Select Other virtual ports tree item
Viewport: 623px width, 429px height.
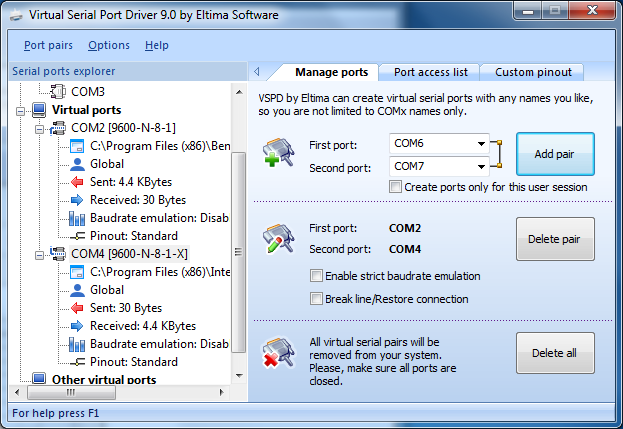[104, 379]
